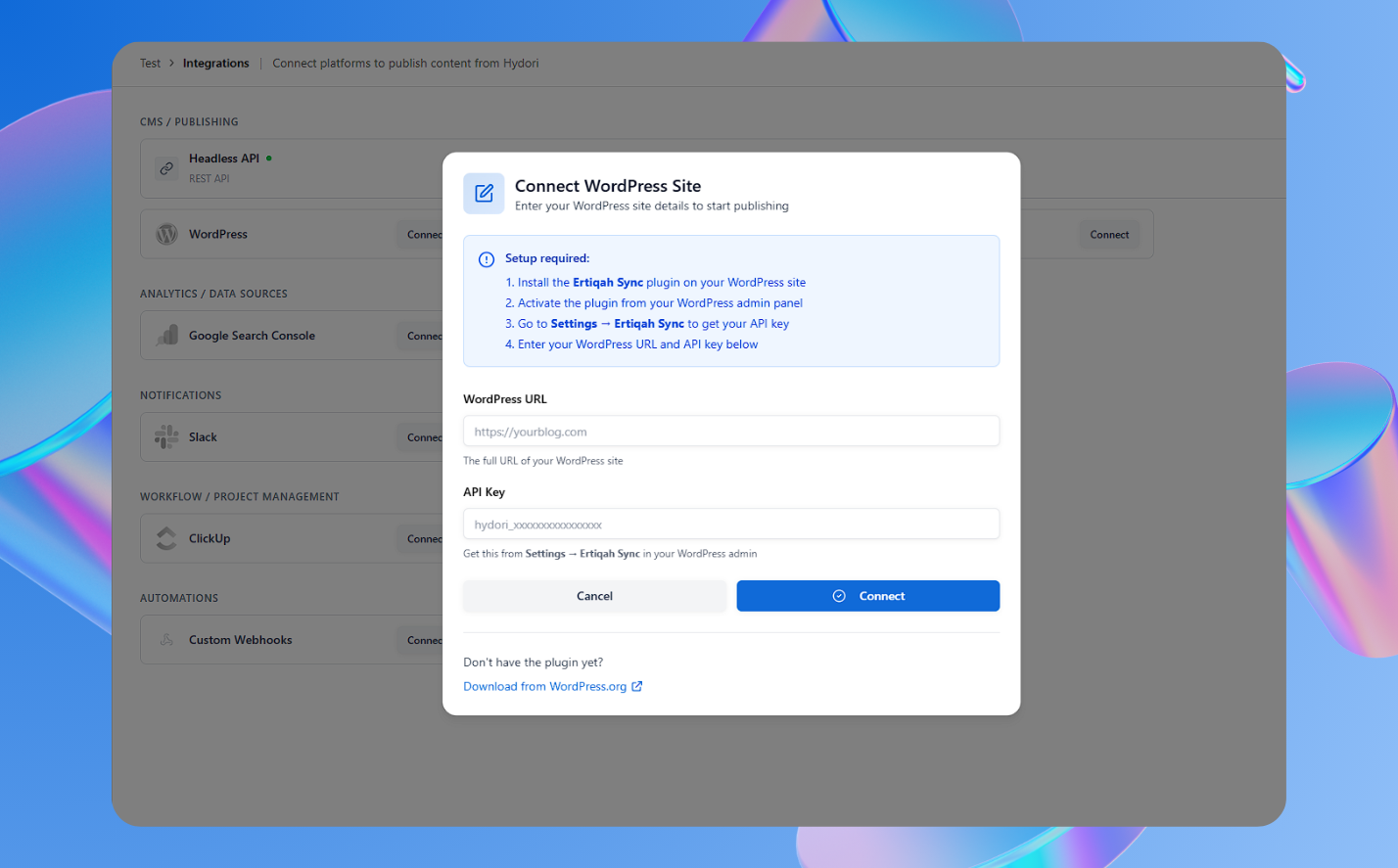This screenshot has height=868, width=1398.
Task: Click the info circle icon beside Setup required
Action: pyautogui.click(x=487, y=259)
